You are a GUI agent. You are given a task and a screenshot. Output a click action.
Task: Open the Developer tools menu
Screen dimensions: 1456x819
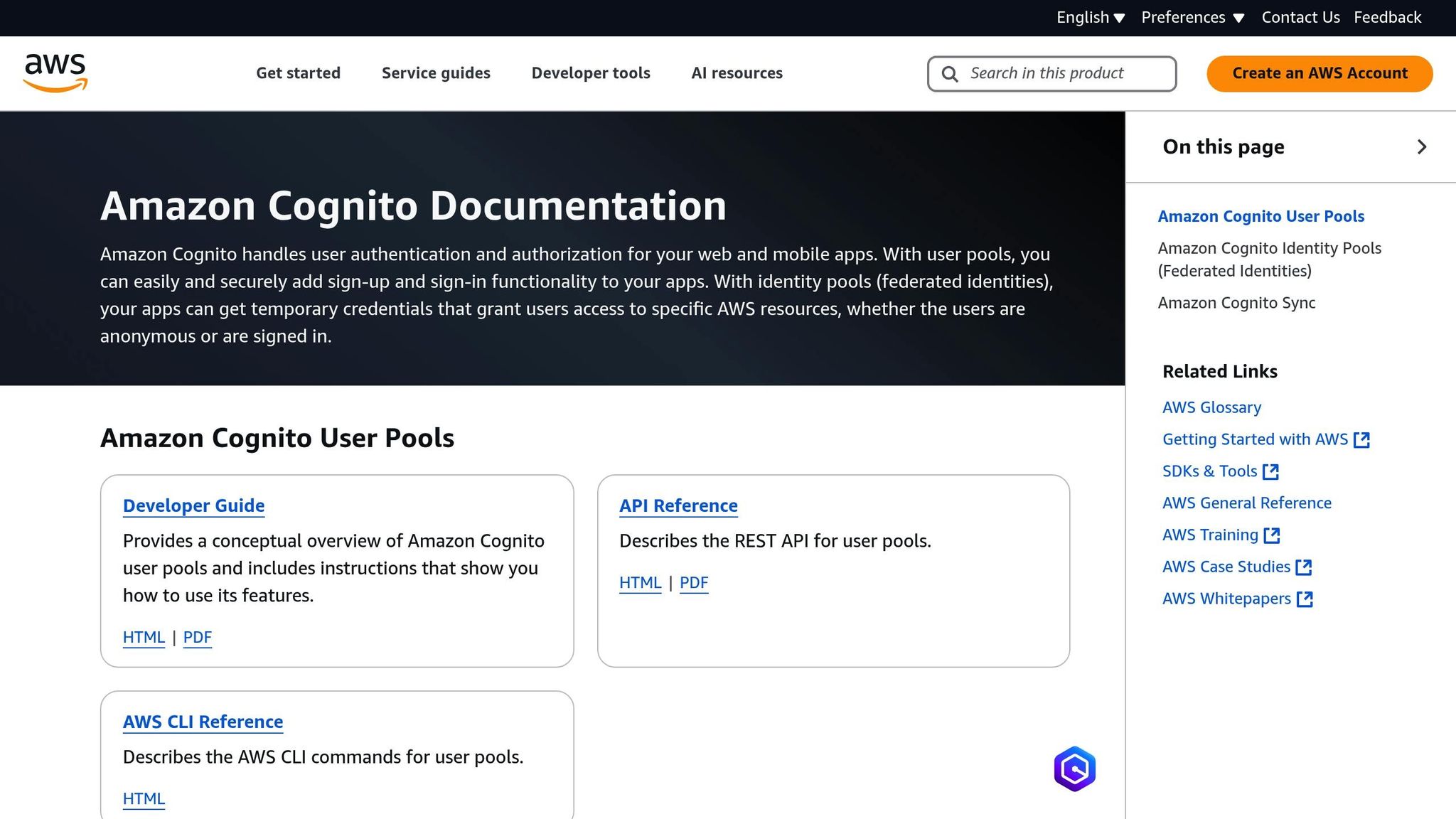pos(591,73)
